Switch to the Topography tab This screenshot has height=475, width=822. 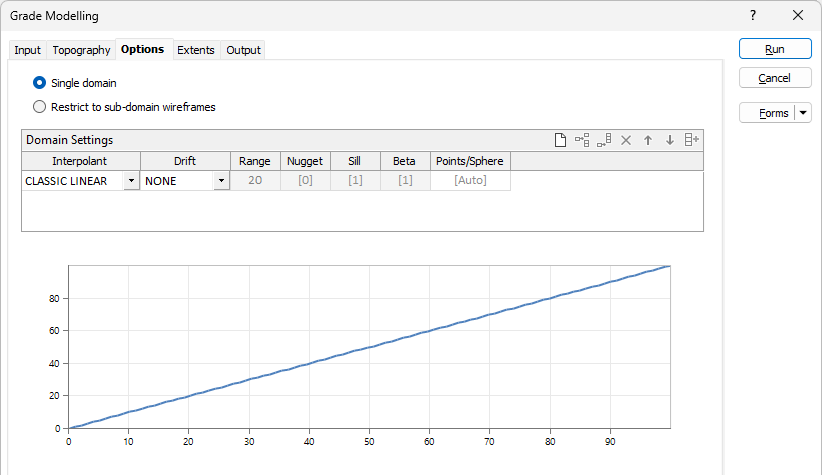[81, 50]
